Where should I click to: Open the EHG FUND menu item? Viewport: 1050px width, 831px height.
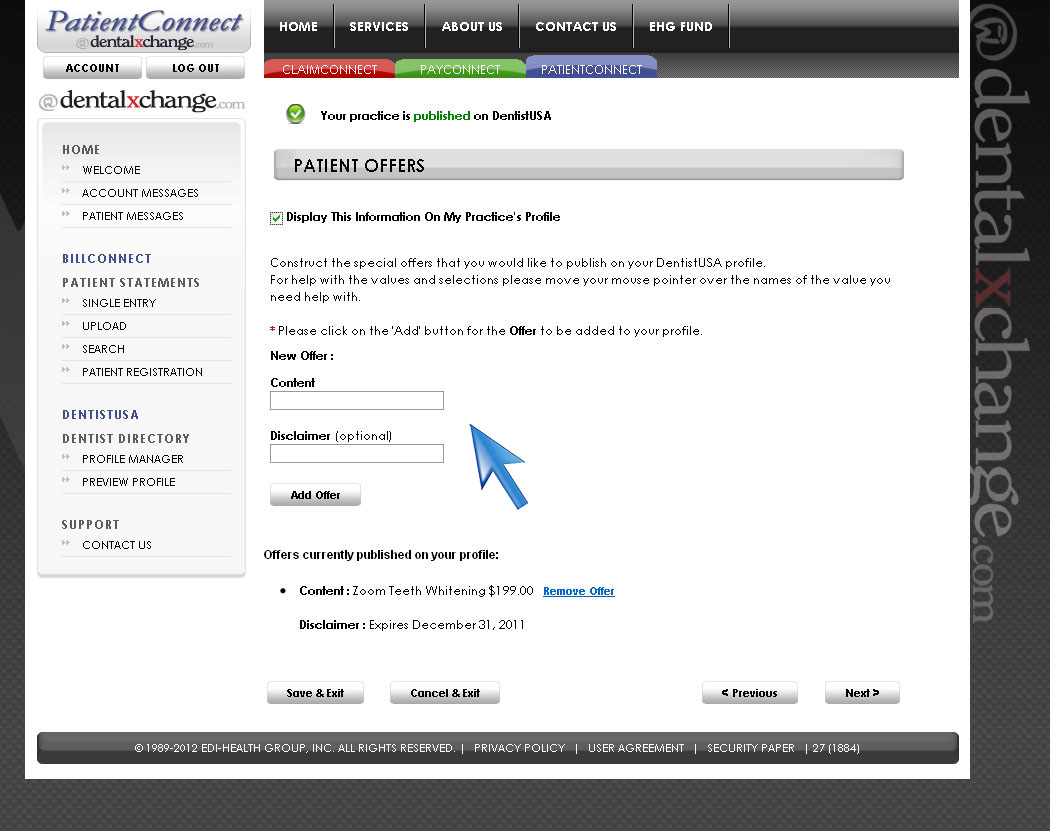(x=681, y=27)
